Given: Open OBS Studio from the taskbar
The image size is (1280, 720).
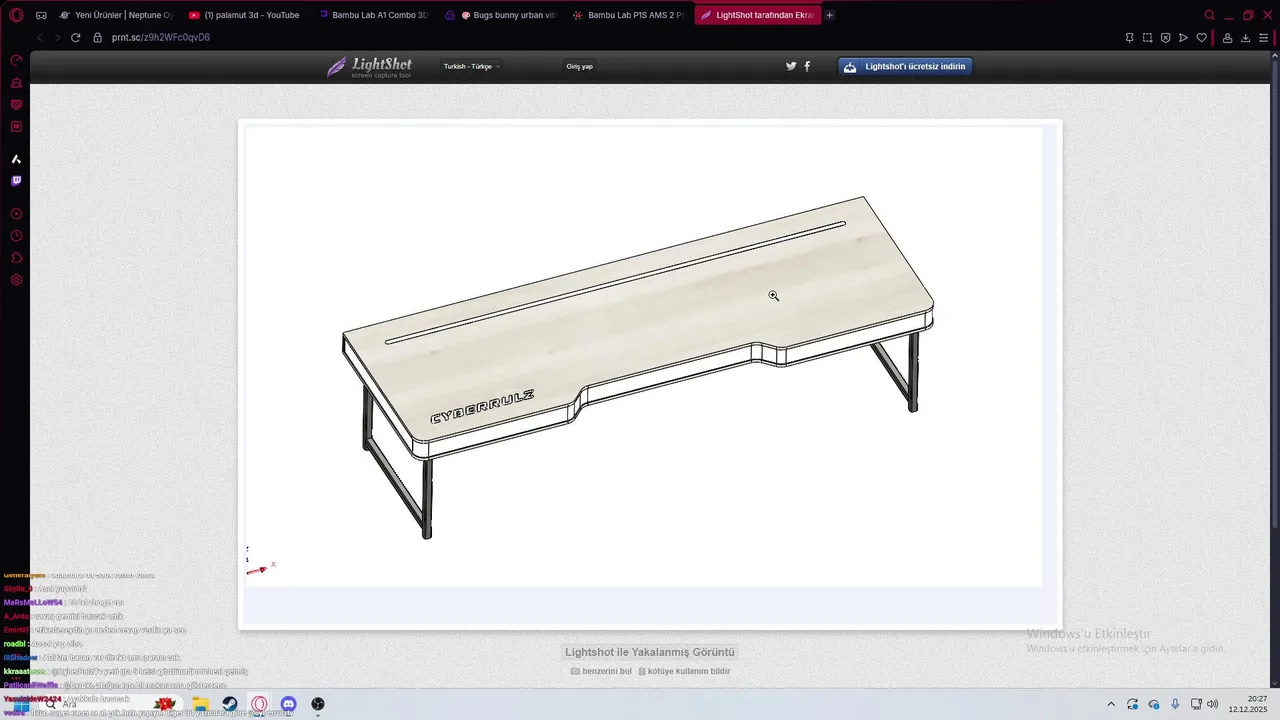Looking at the screenshot, I should pos(318,704).
